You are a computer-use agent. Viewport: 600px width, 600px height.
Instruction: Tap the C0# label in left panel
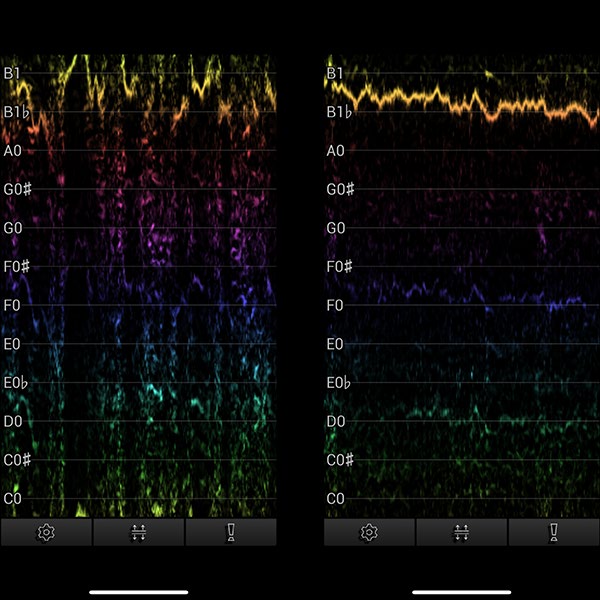click(x=16, y=460)
